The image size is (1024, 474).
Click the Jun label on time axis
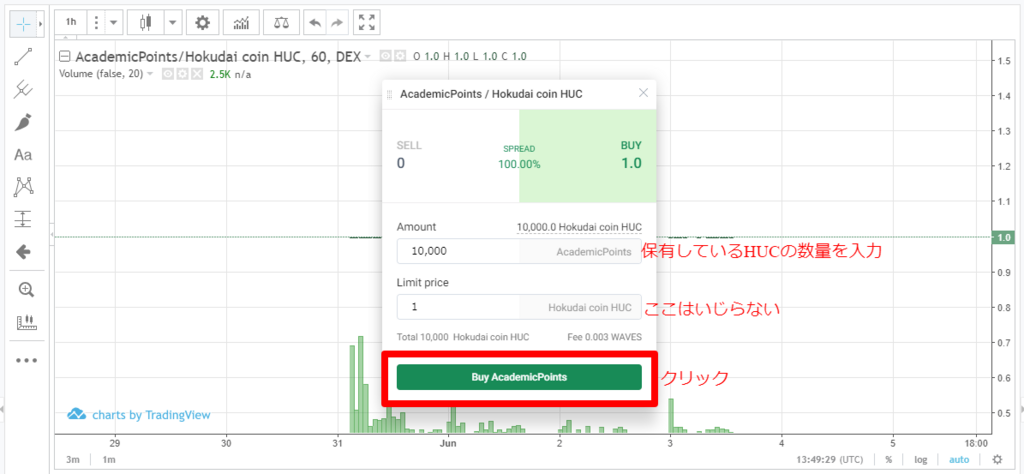click(x=448, y=442)
